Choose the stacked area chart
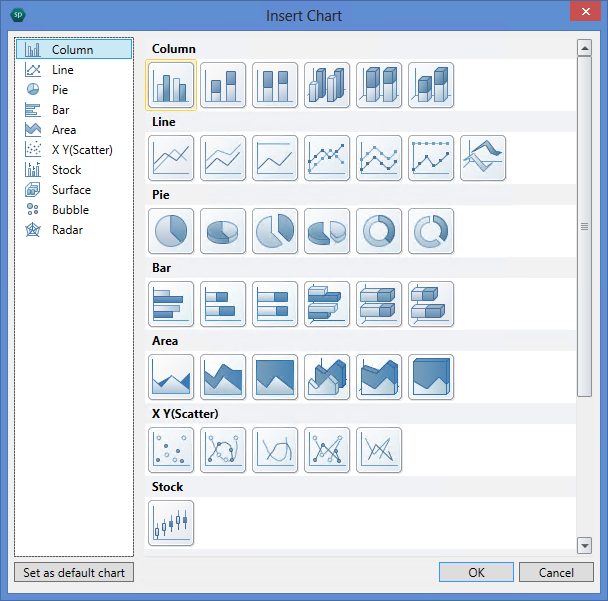This screenshot has width=608, height=601. (x=223, y=377)
